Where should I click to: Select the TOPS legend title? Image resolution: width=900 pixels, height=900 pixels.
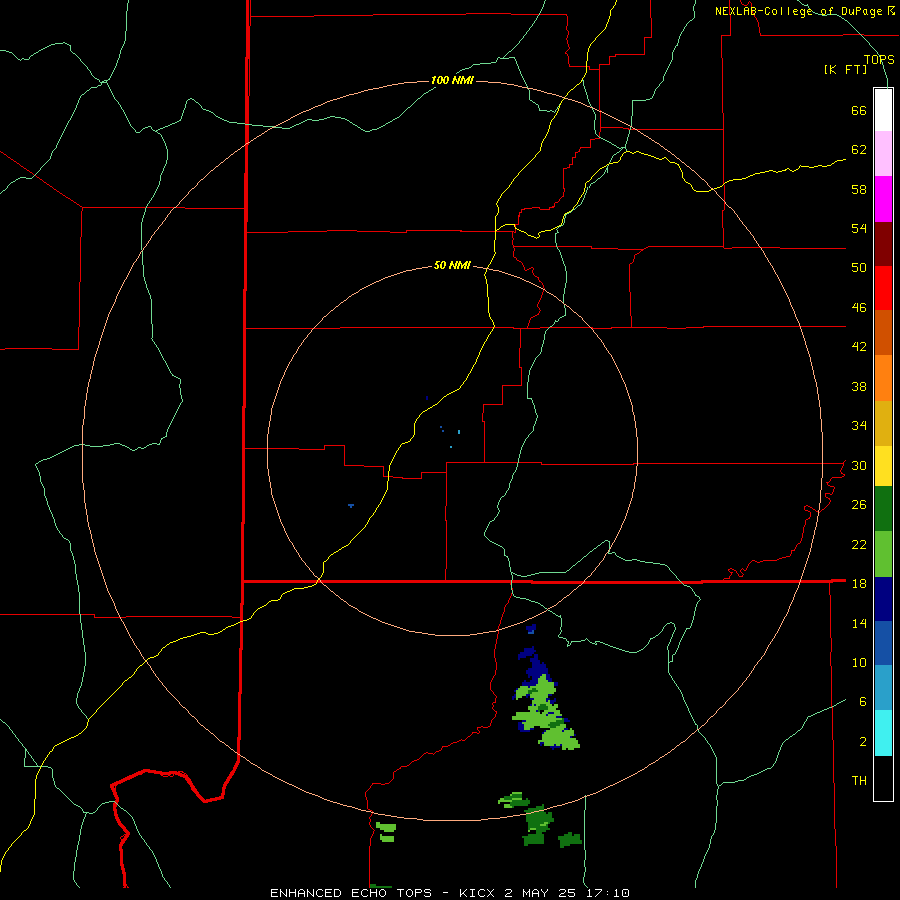pyautogui.click(x=879, y=60)
